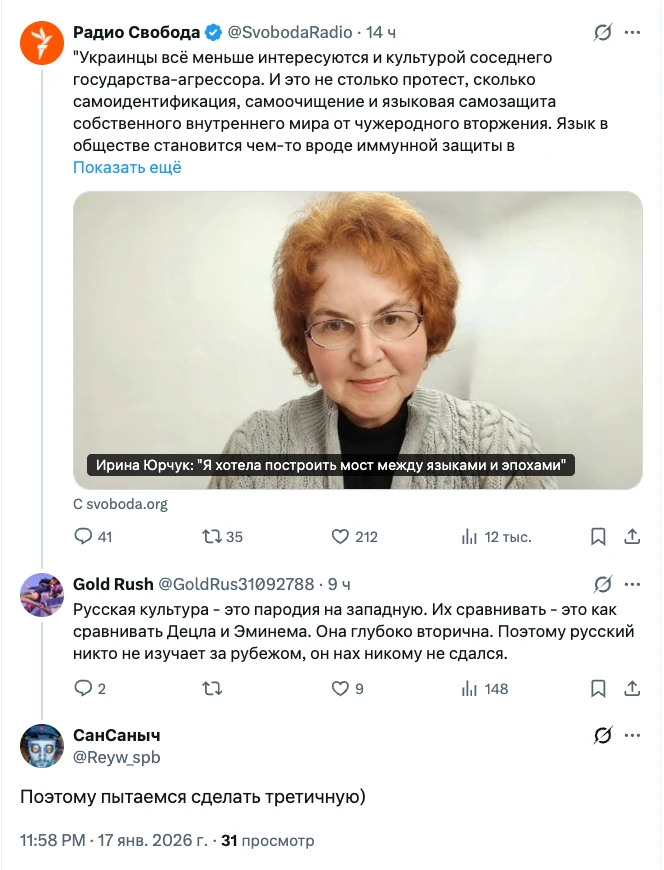Open Grok icon on Радио Свобода post
664x870 pixels.
602,33
